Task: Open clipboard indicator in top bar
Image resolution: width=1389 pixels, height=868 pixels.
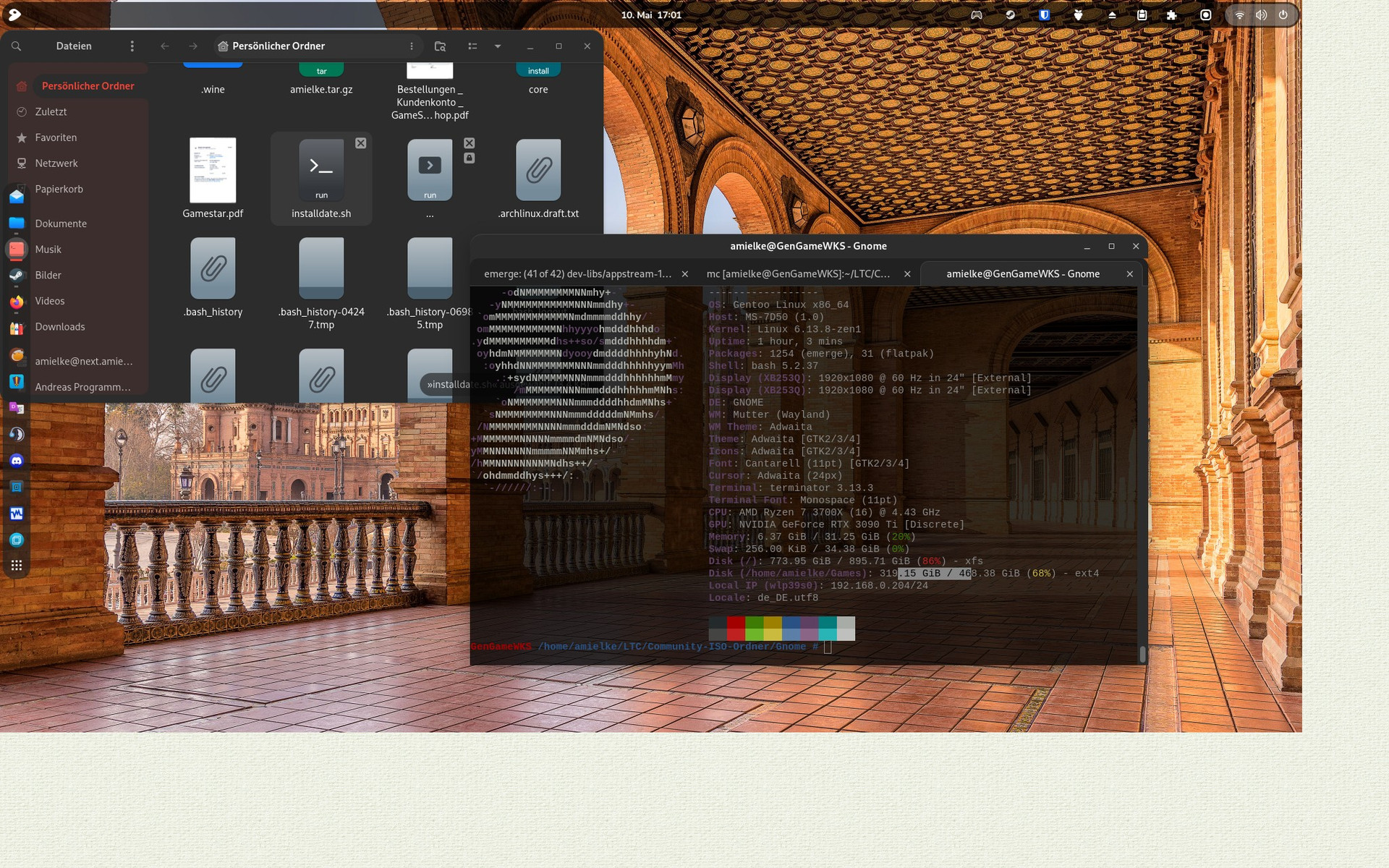Action: point(1142,15)
